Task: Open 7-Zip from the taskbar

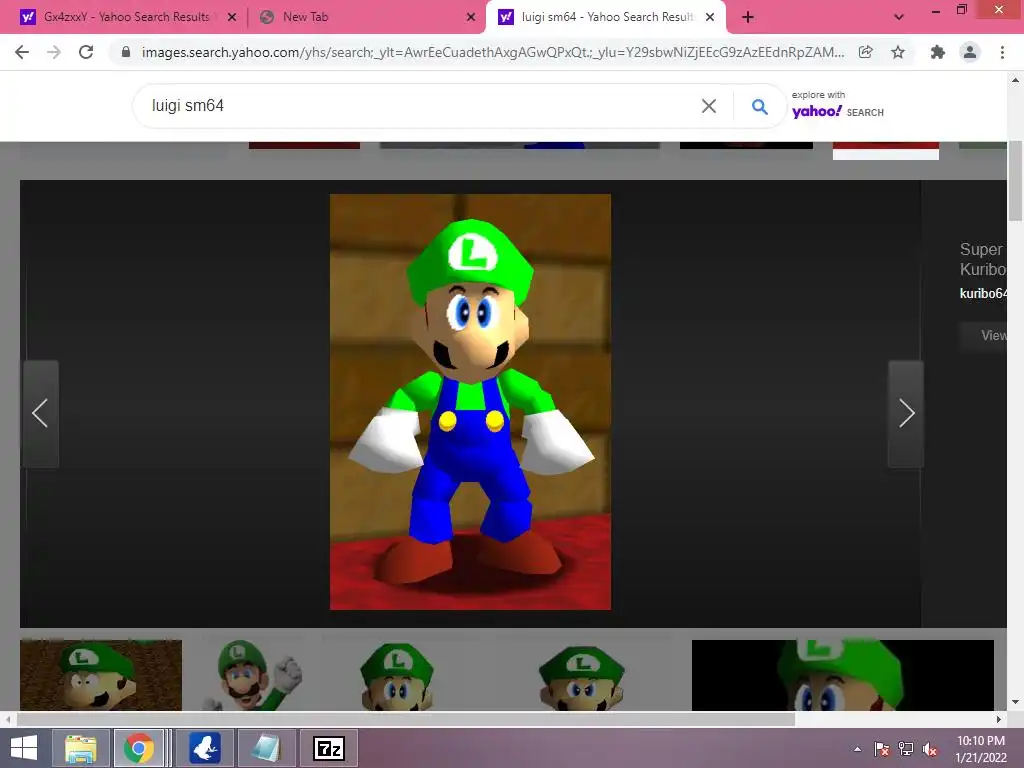Action: [328, 748]
